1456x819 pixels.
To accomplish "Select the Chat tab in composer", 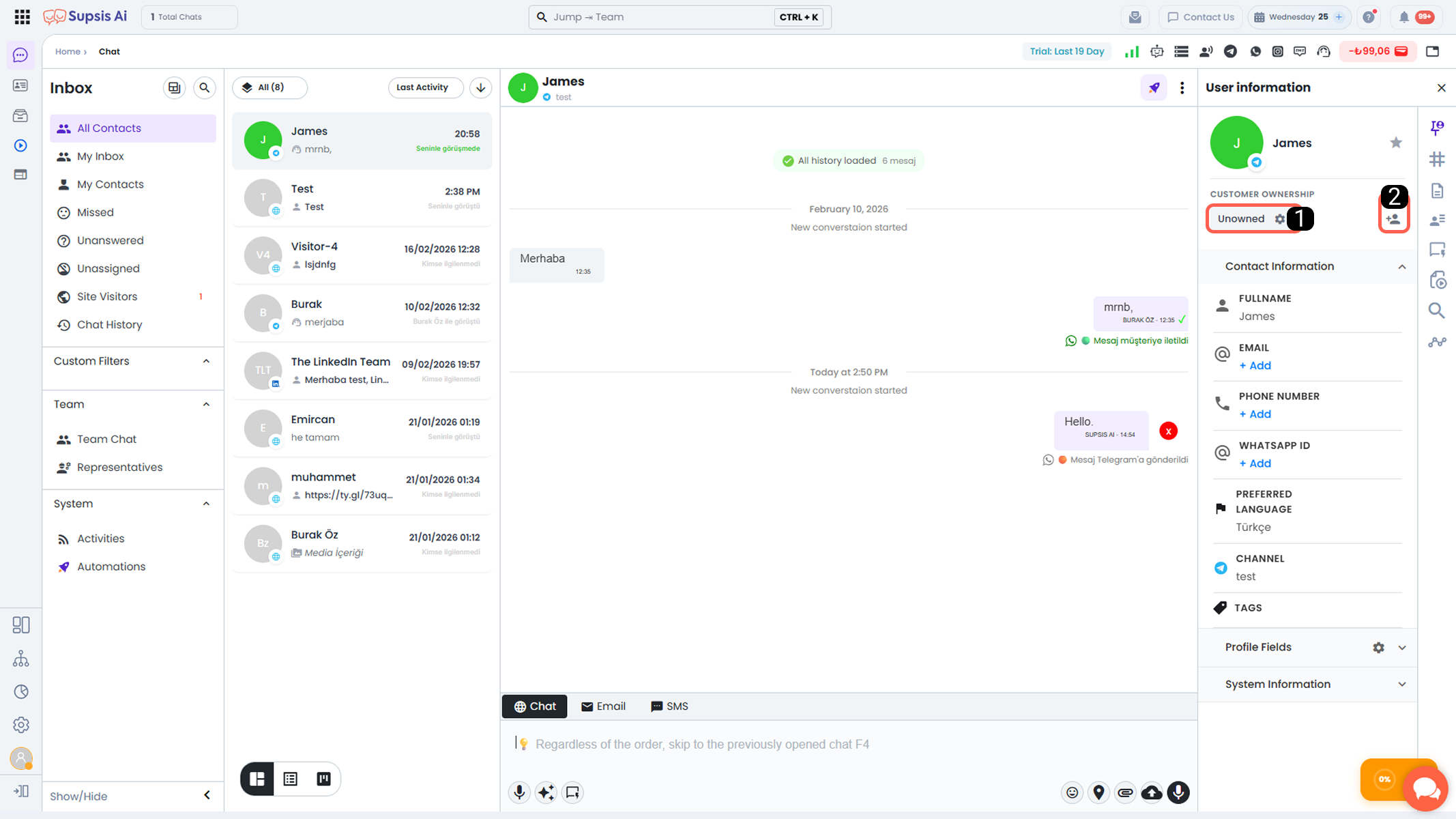I will (535, 706).
